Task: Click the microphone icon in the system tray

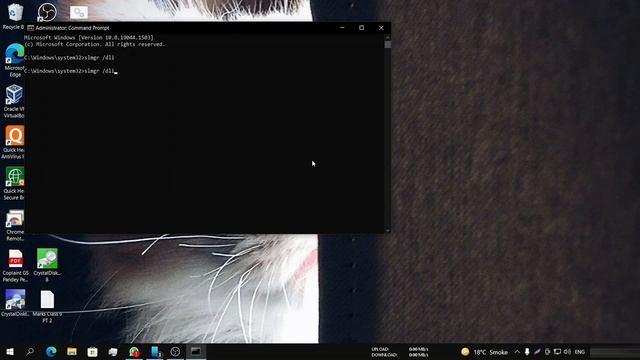Action: click(x=527, y=352)
